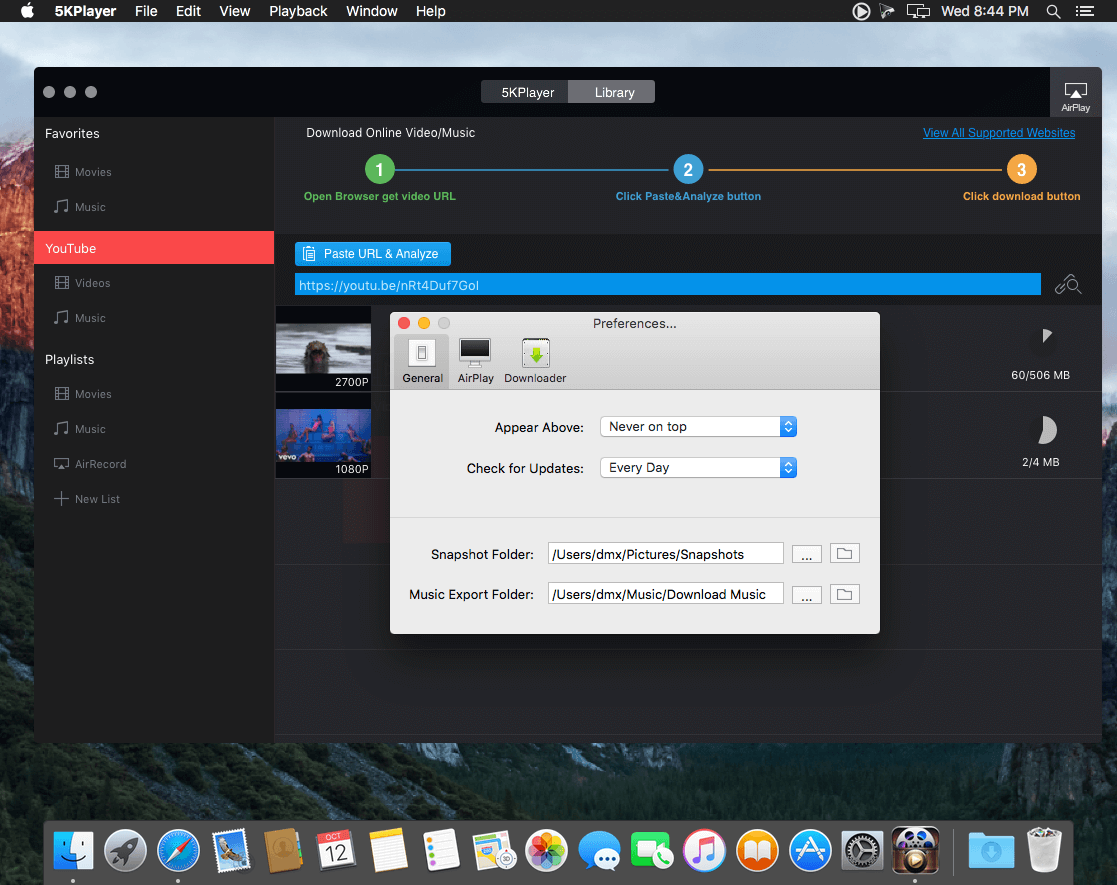The width and height of the screenshot is (1117, 885).
Task: Open the Apple menu
Action: [x=27, y=11]
